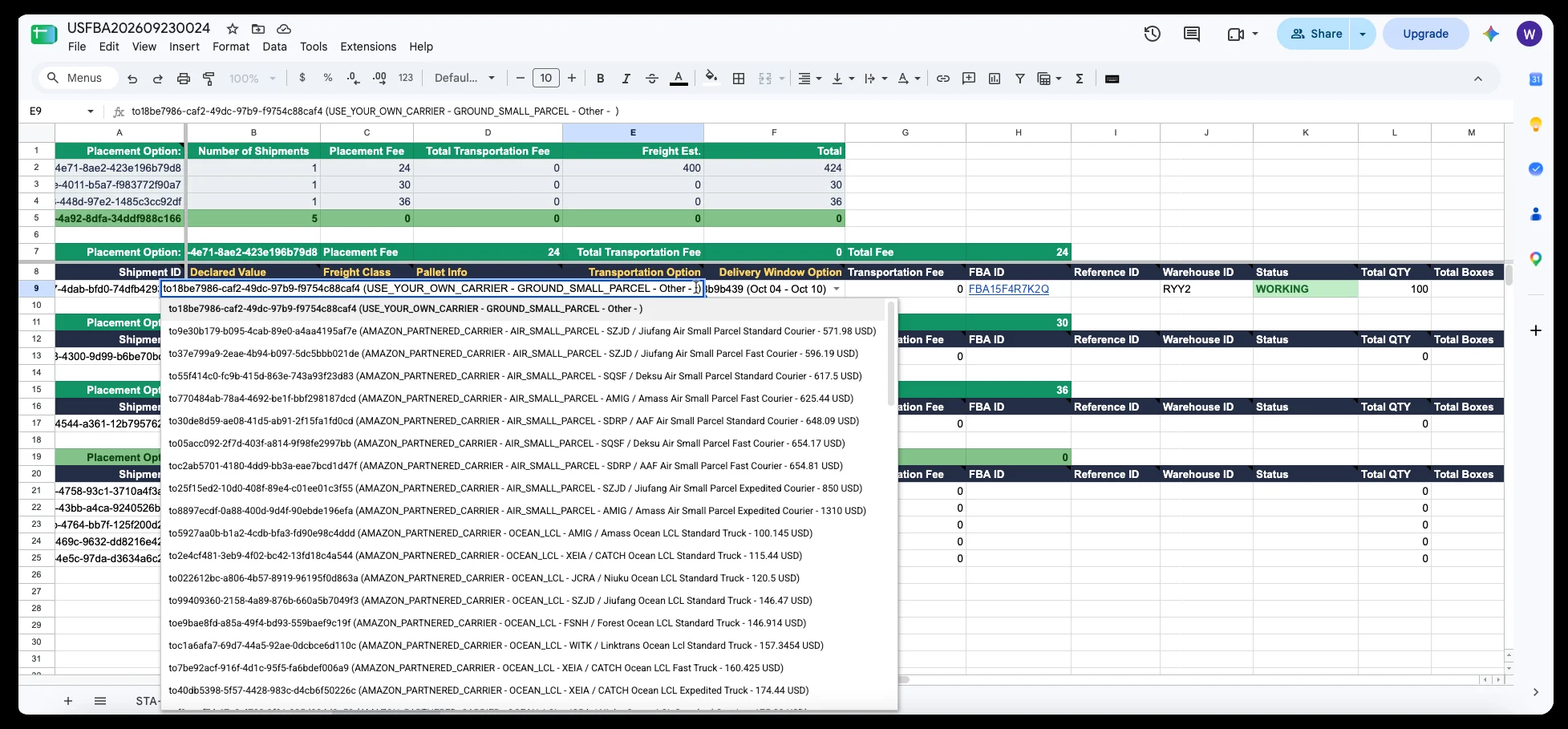1568x729 pixels.
Task: Open the Data menu
Action: [x=274, y=47]
